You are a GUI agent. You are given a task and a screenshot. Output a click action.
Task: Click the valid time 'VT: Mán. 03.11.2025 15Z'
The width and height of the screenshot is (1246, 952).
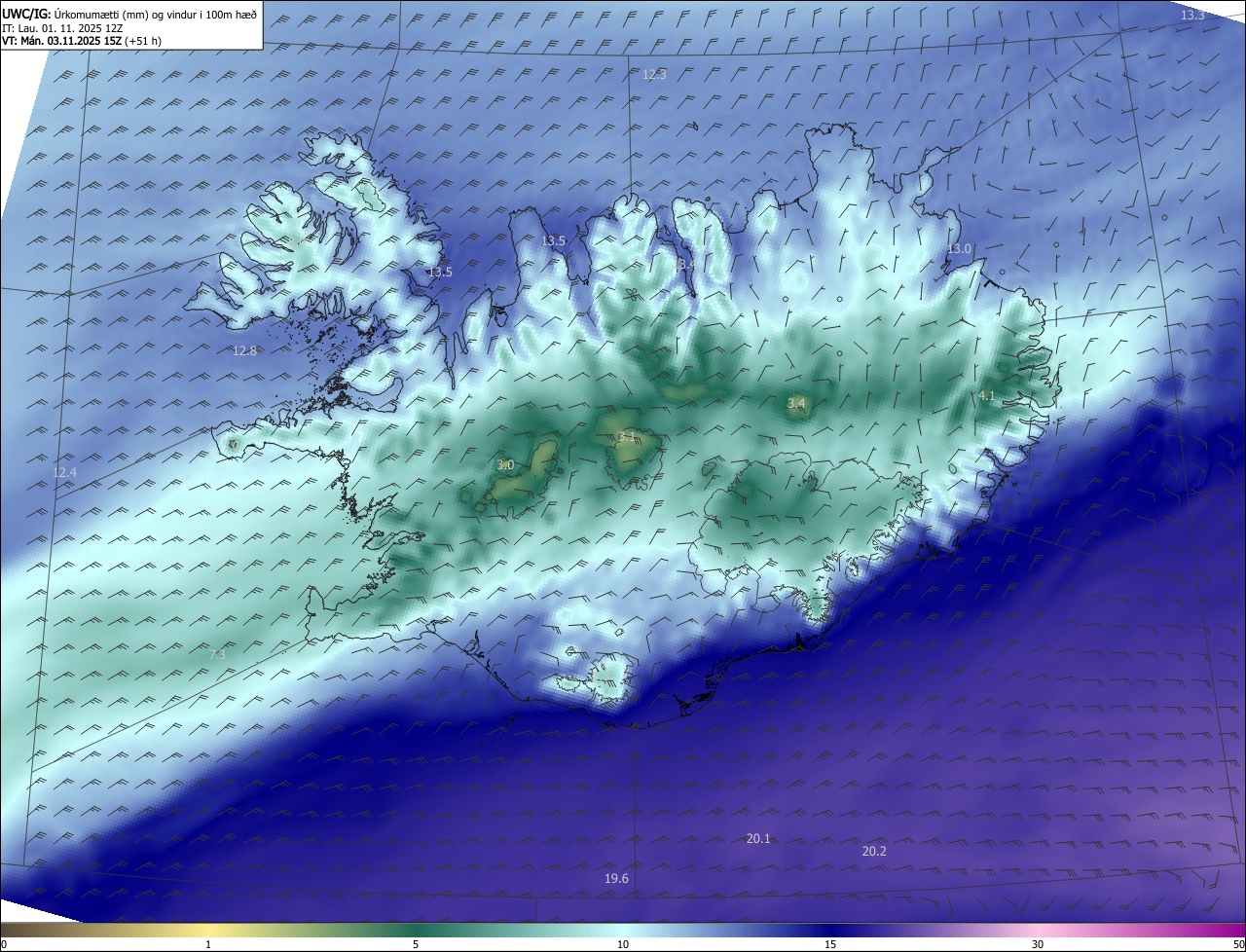[60, 41]
